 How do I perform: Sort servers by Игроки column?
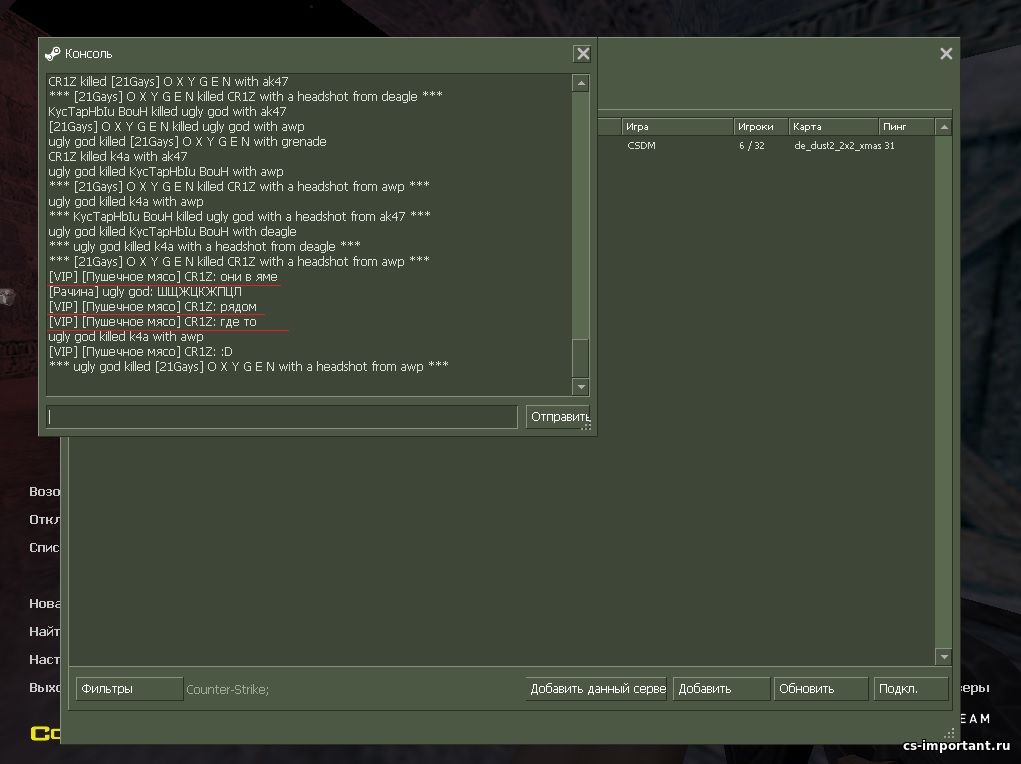tap(760, 126)
